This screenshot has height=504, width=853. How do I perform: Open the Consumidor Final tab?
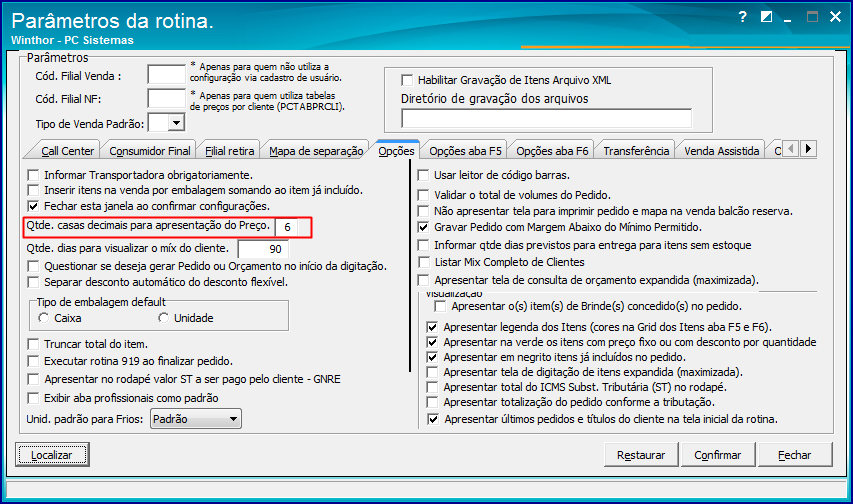pyautogui.click(x=150, y=151)
